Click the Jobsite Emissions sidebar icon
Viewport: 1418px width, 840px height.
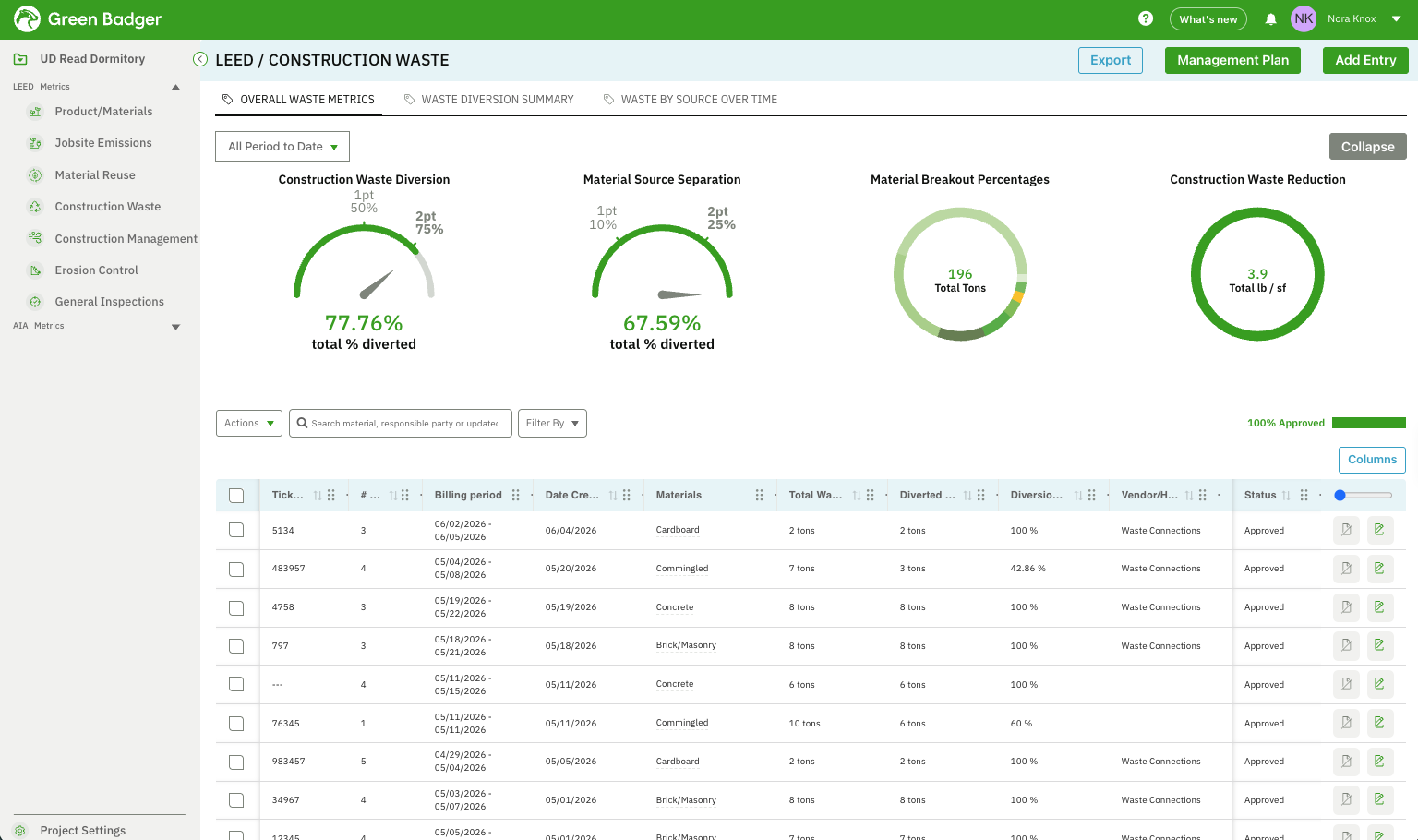point(35,143)
